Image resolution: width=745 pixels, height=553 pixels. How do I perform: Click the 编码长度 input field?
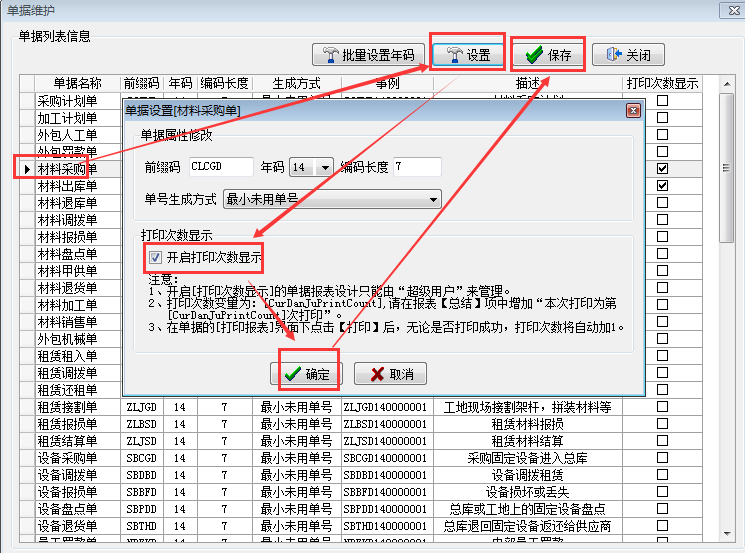click(416, 168)
